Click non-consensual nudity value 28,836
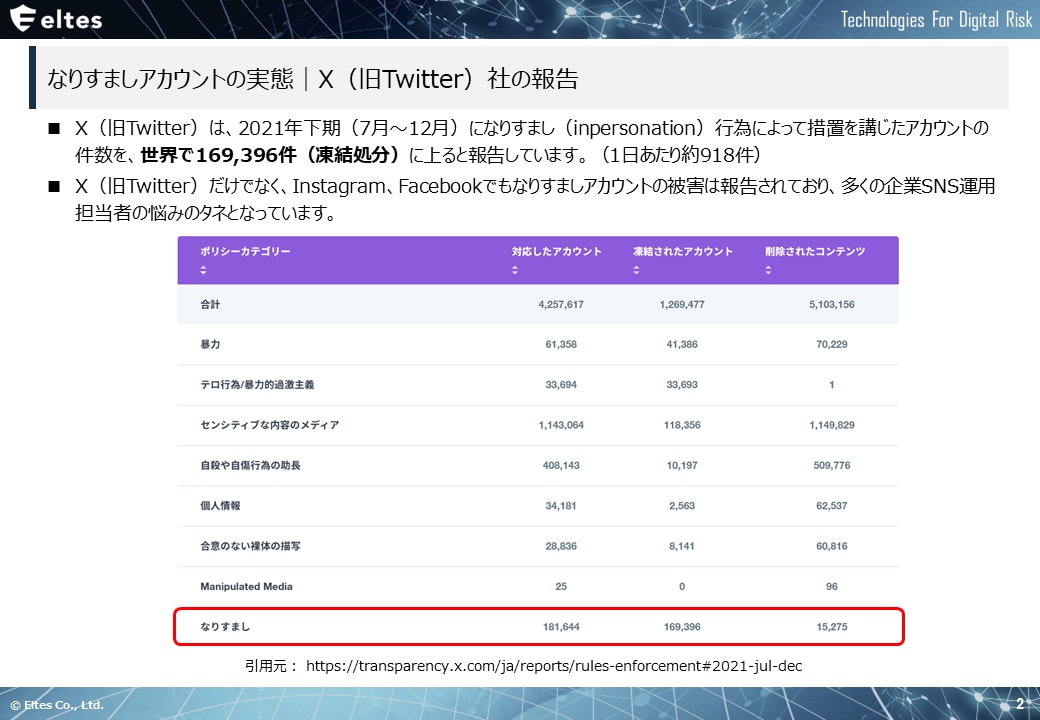Viewport: 1040px width, 720px height. tap(561, 546)
